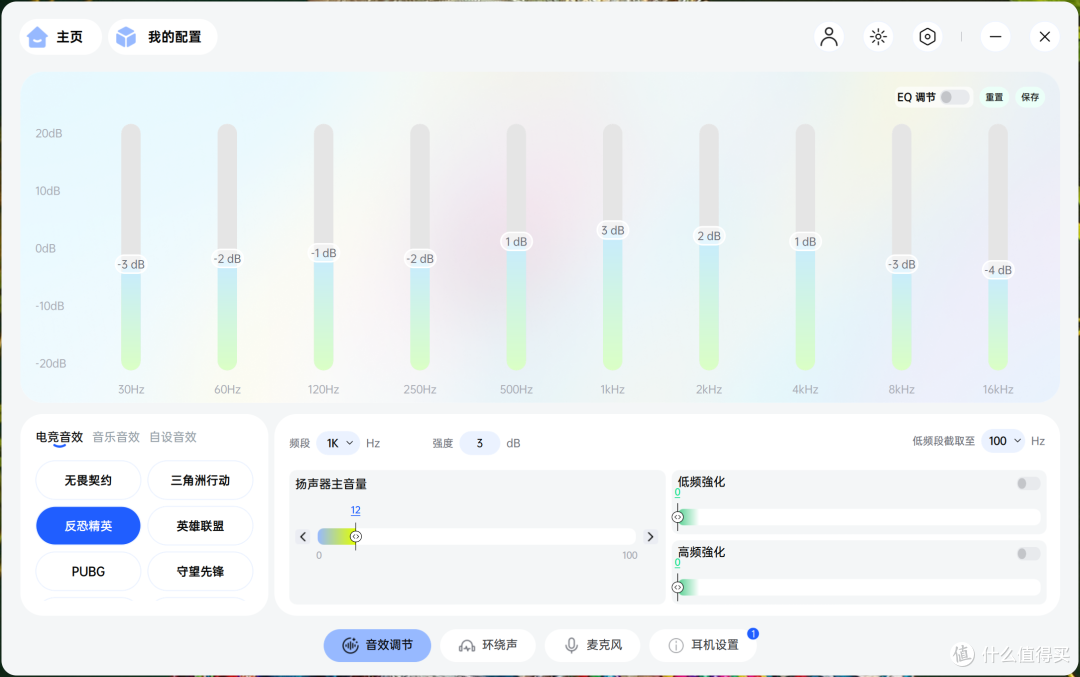Open the 频段 1K frequency dropdown
Image resolution: width=1080 pixels, height=677 pixels.
click(x=338, y=443)
